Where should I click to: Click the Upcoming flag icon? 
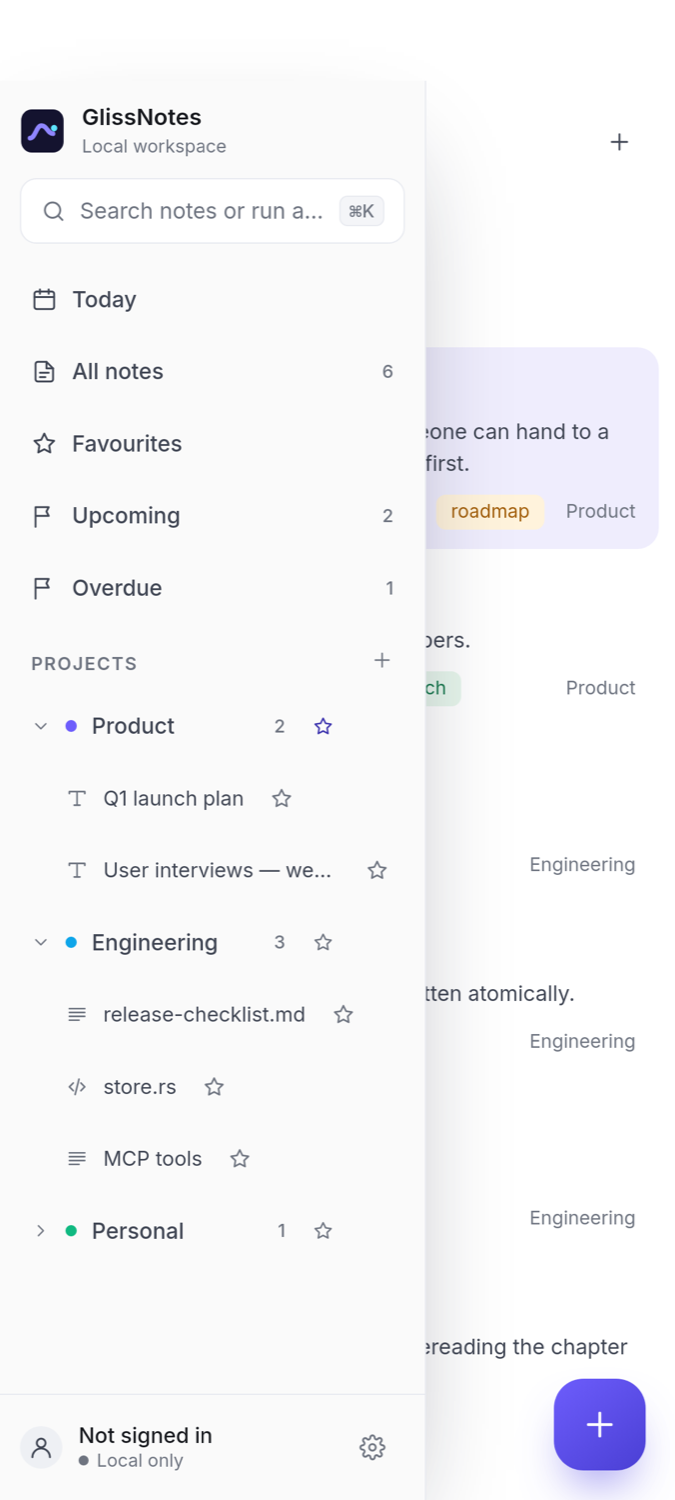point(42,516)
